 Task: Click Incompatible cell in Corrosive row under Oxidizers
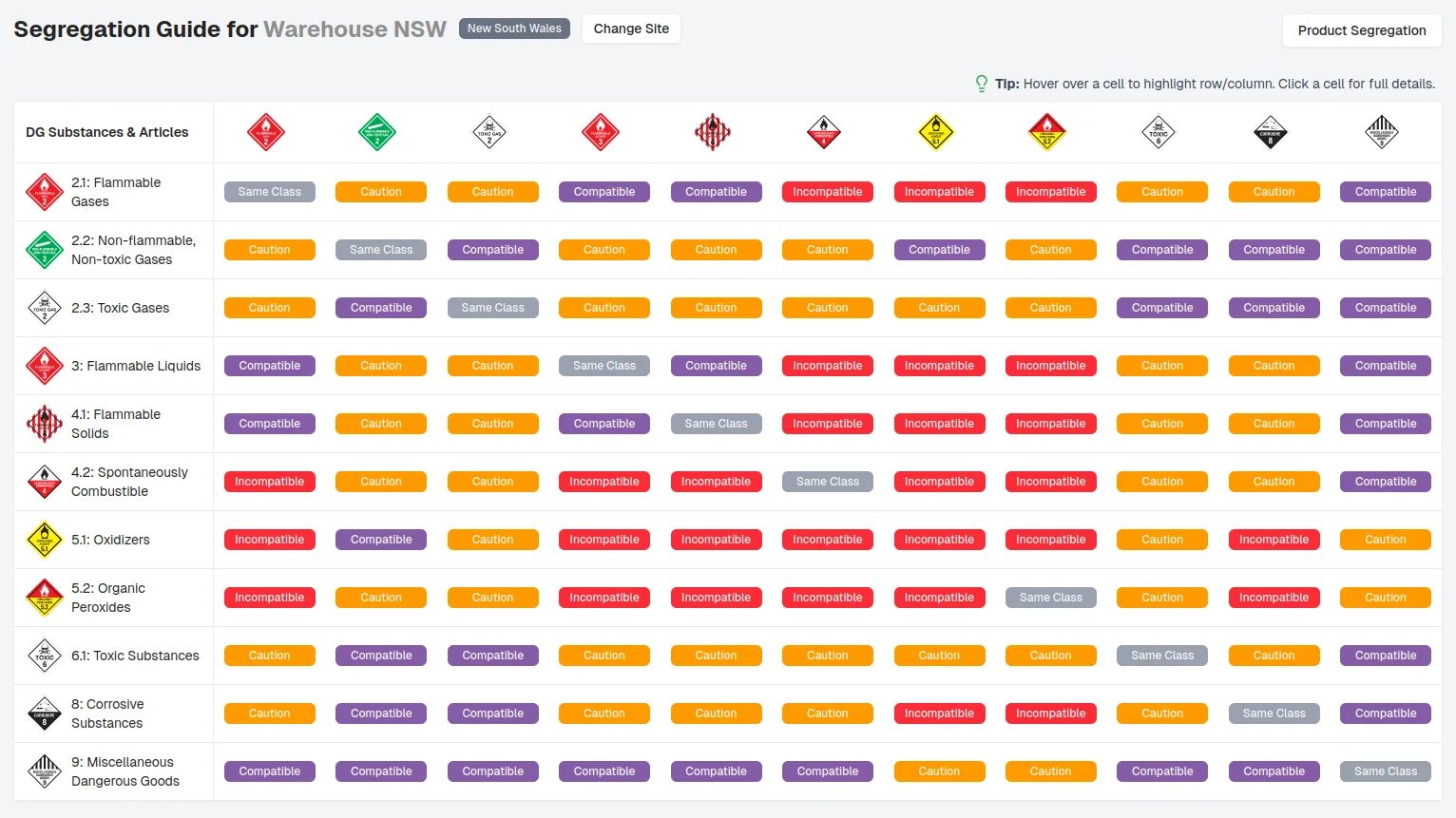tap(939, 713)
